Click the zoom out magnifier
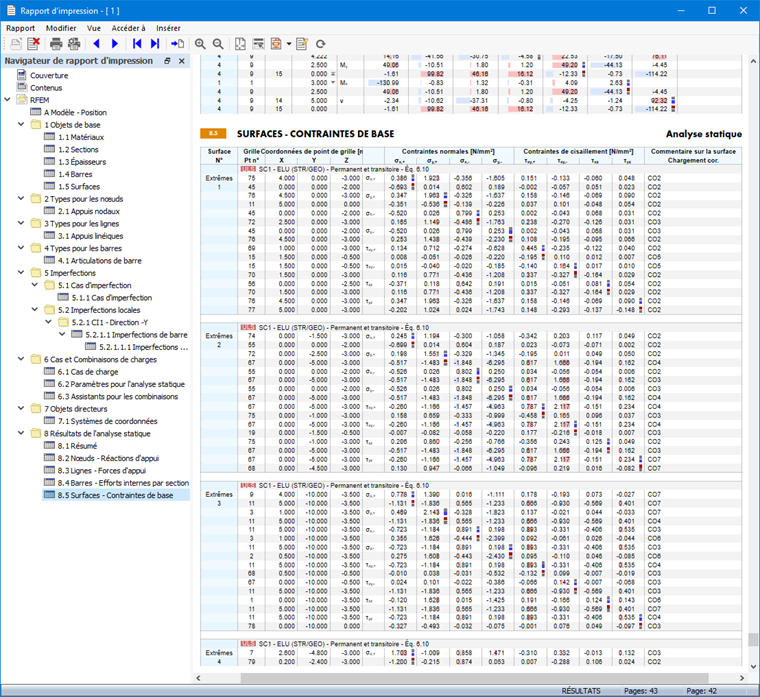Image resolution: width=760 pixels, height=697 pixels. click(217, 44)
